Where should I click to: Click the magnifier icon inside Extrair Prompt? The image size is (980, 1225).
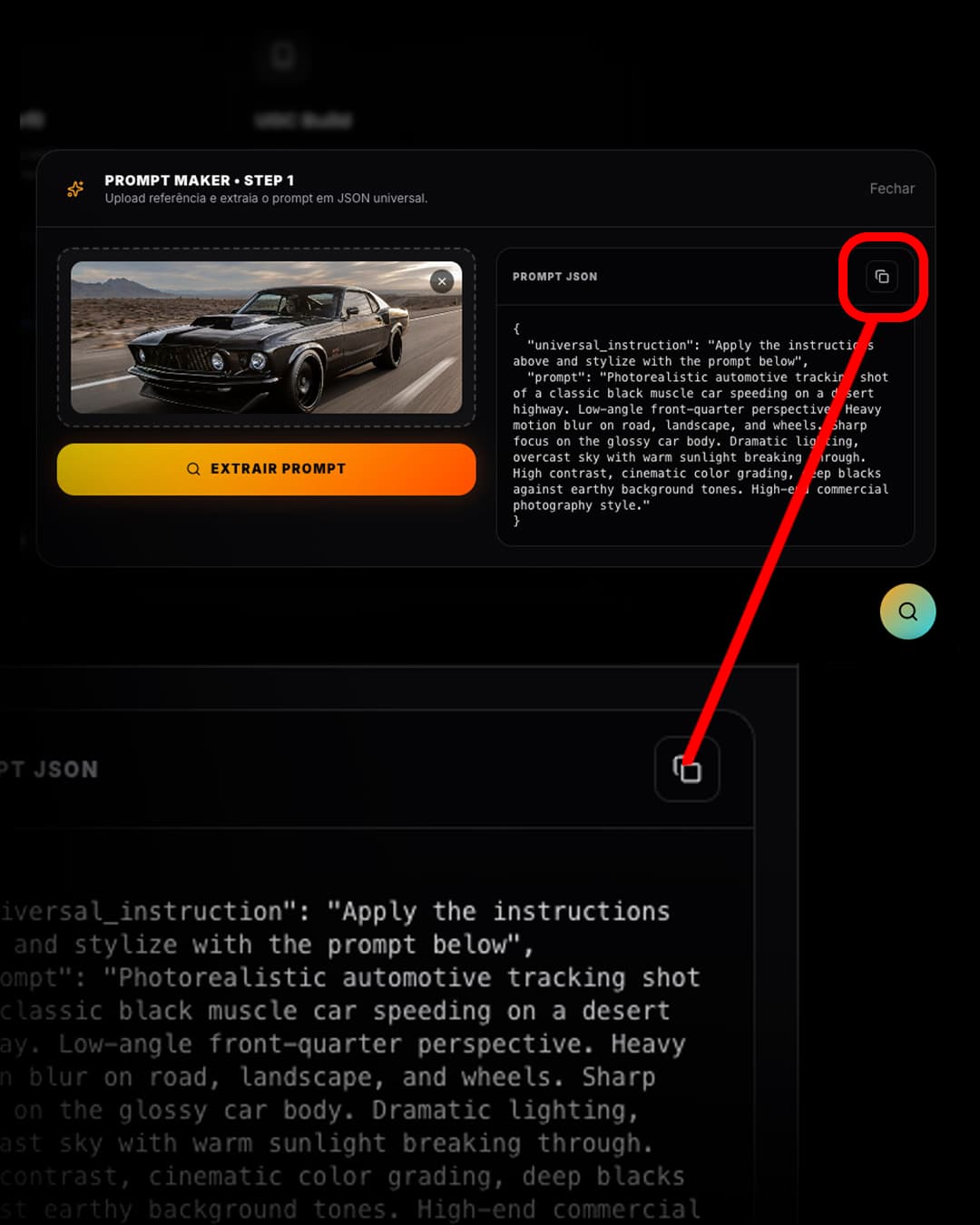[193, 469]
